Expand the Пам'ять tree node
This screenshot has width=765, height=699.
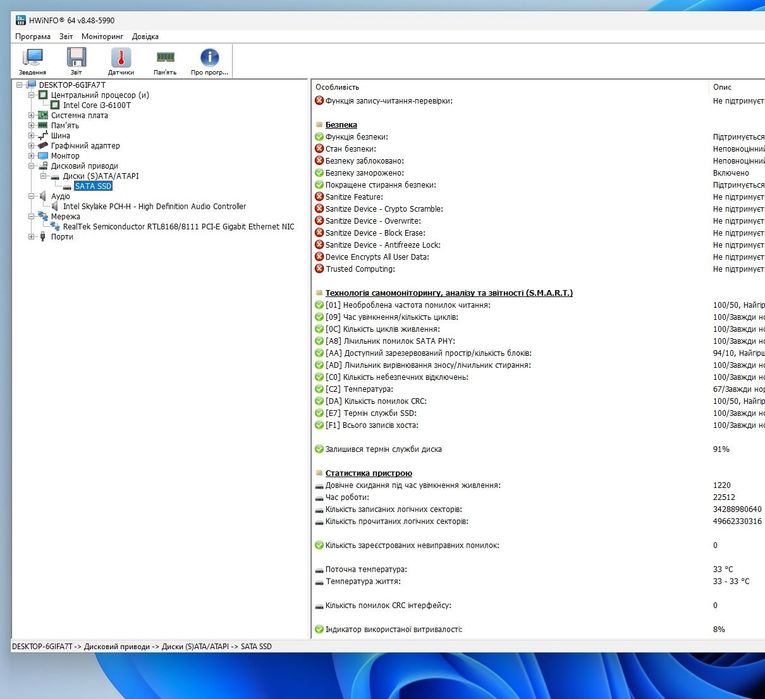click(31, 125)
